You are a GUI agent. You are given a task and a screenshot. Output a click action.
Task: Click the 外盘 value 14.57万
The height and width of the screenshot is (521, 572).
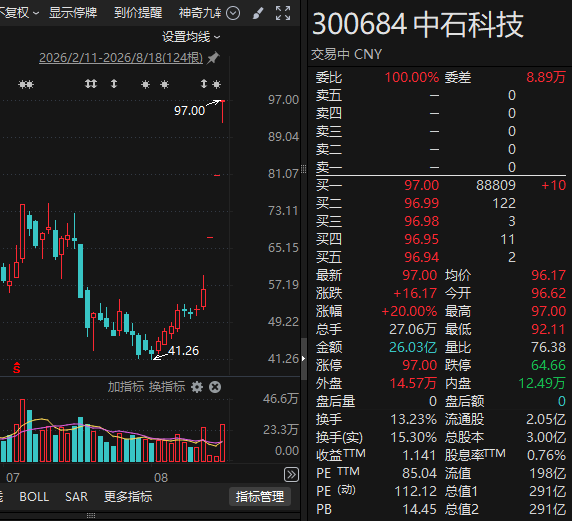413,383
